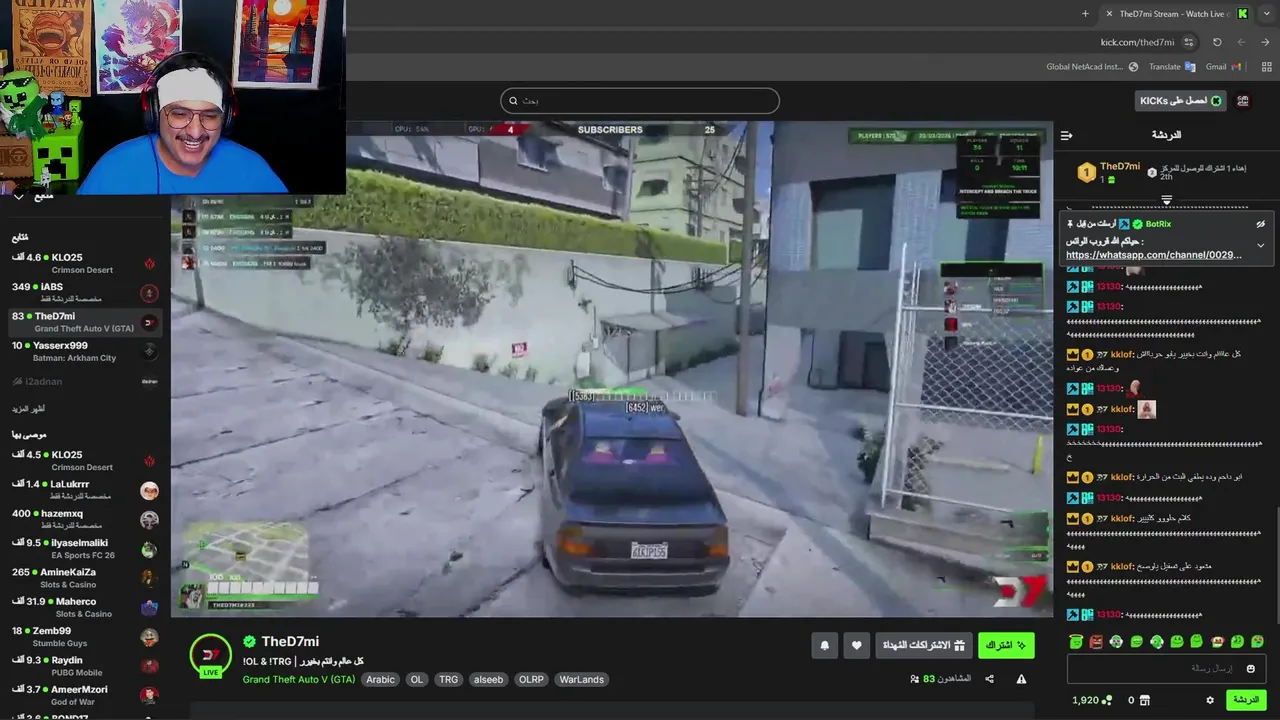Select the alseeb tag
Viewport: 1280px width, 720px height.
(488, 680)
